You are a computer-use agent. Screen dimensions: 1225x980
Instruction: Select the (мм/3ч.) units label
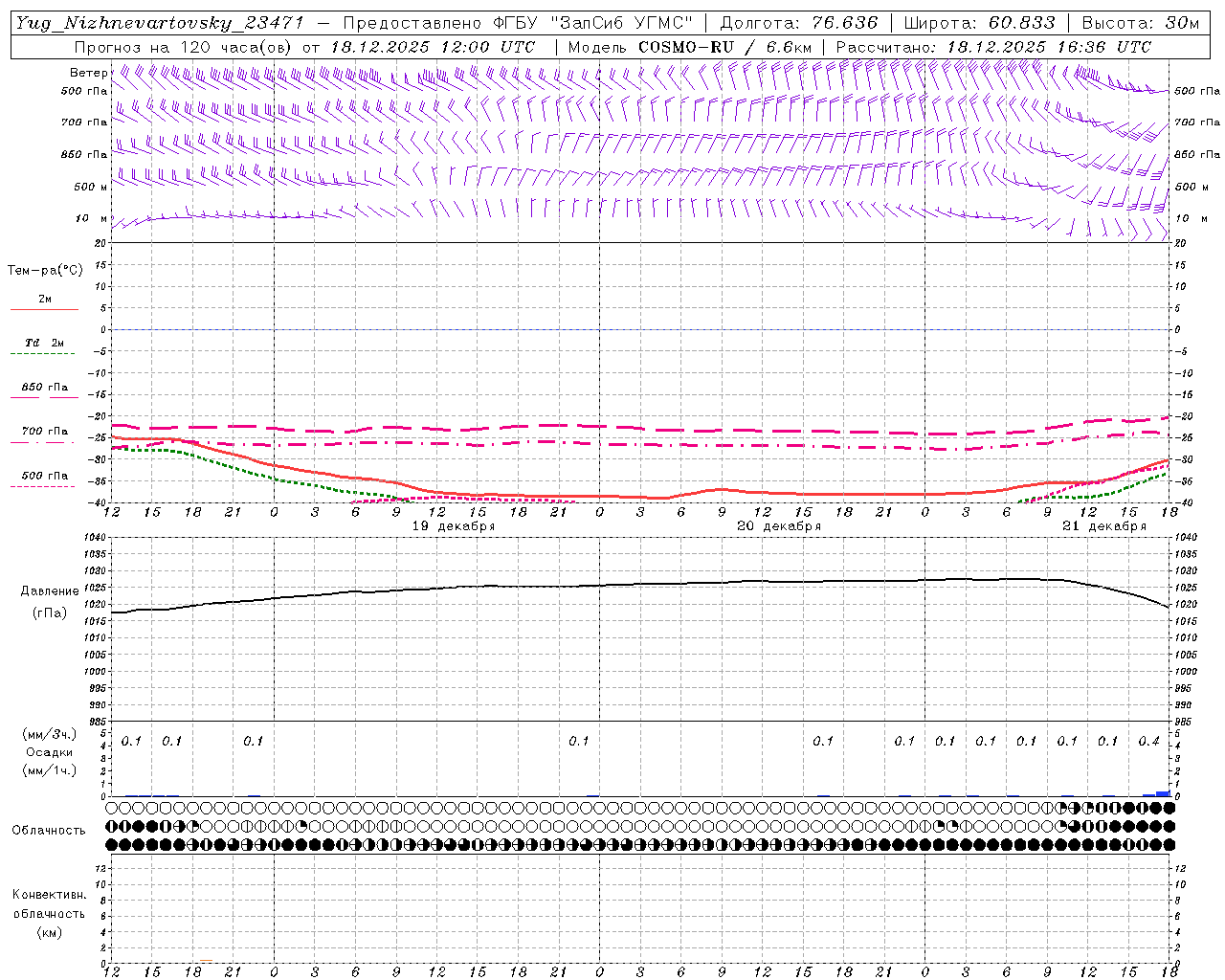pyautogui.click(x=50, y=734)
